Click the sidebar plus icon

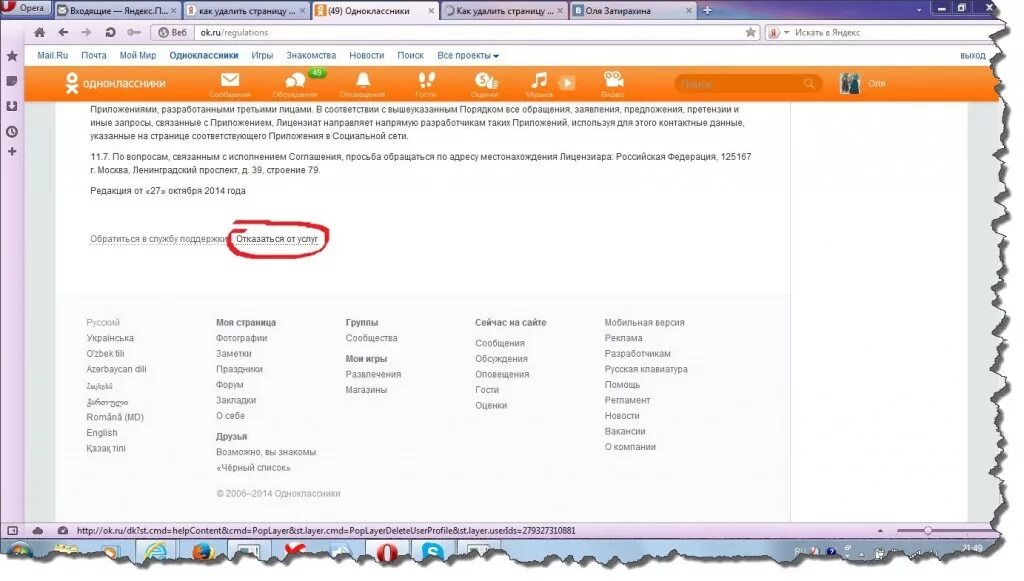pos(12,151)
